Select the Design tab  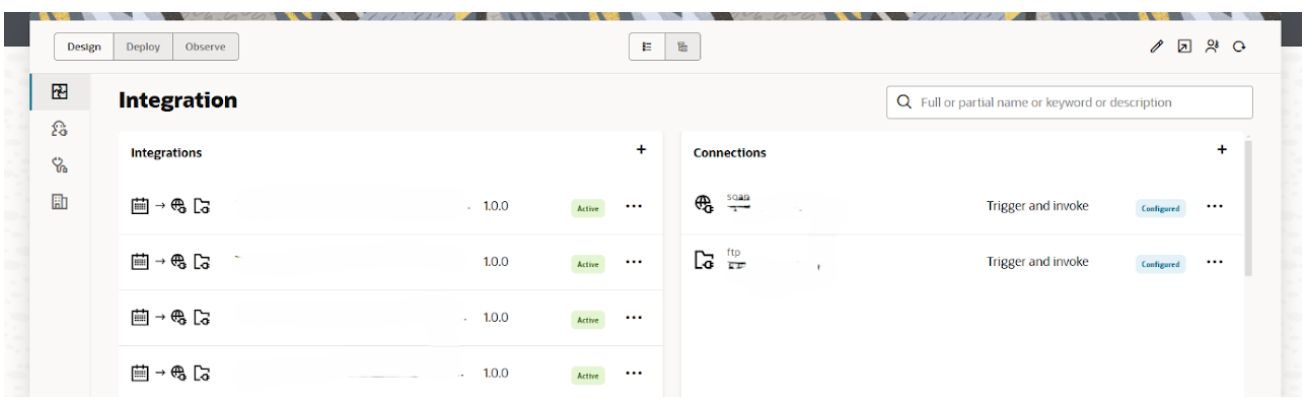[84, 47]
